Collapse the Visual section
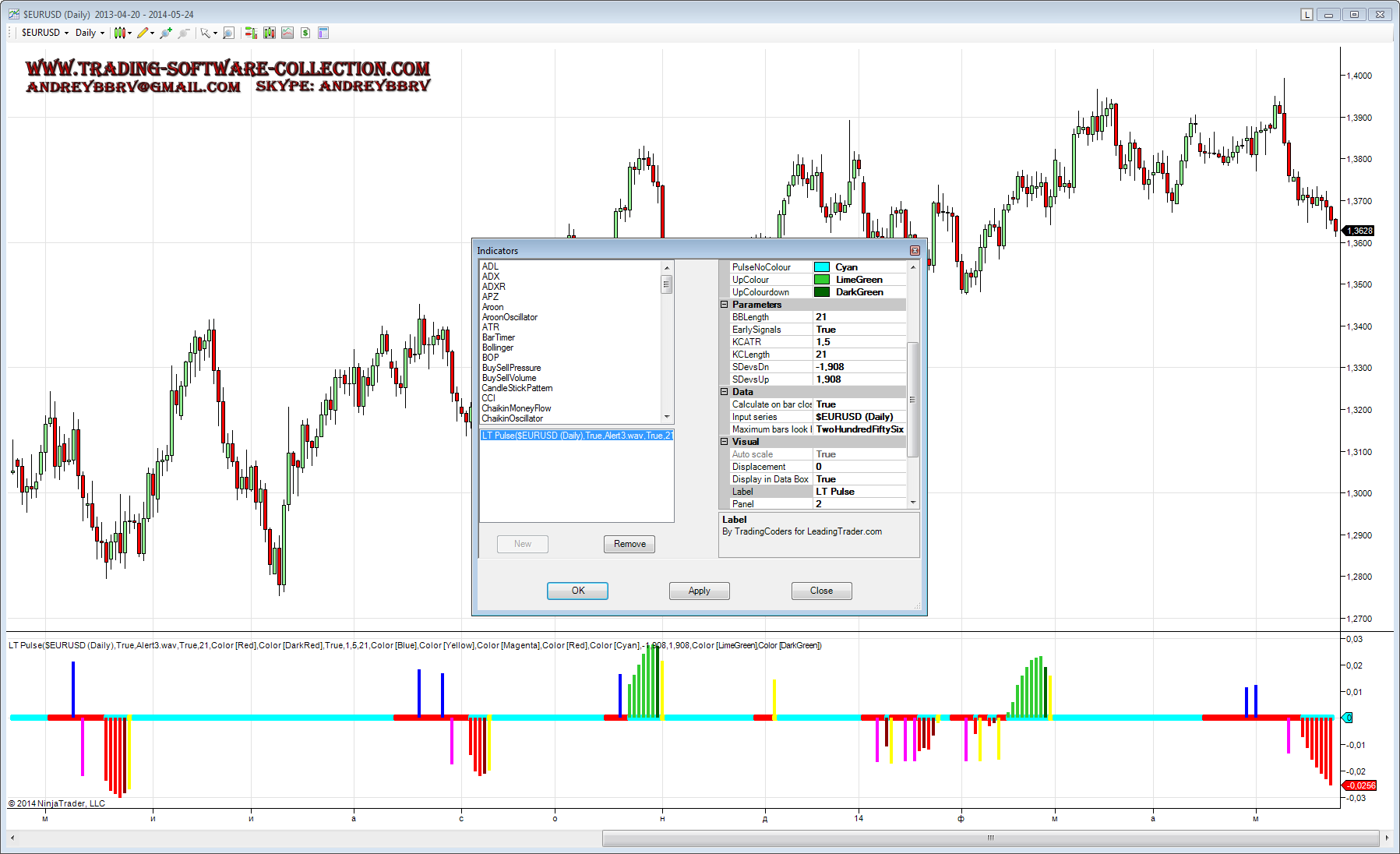 tap(724, 442)
